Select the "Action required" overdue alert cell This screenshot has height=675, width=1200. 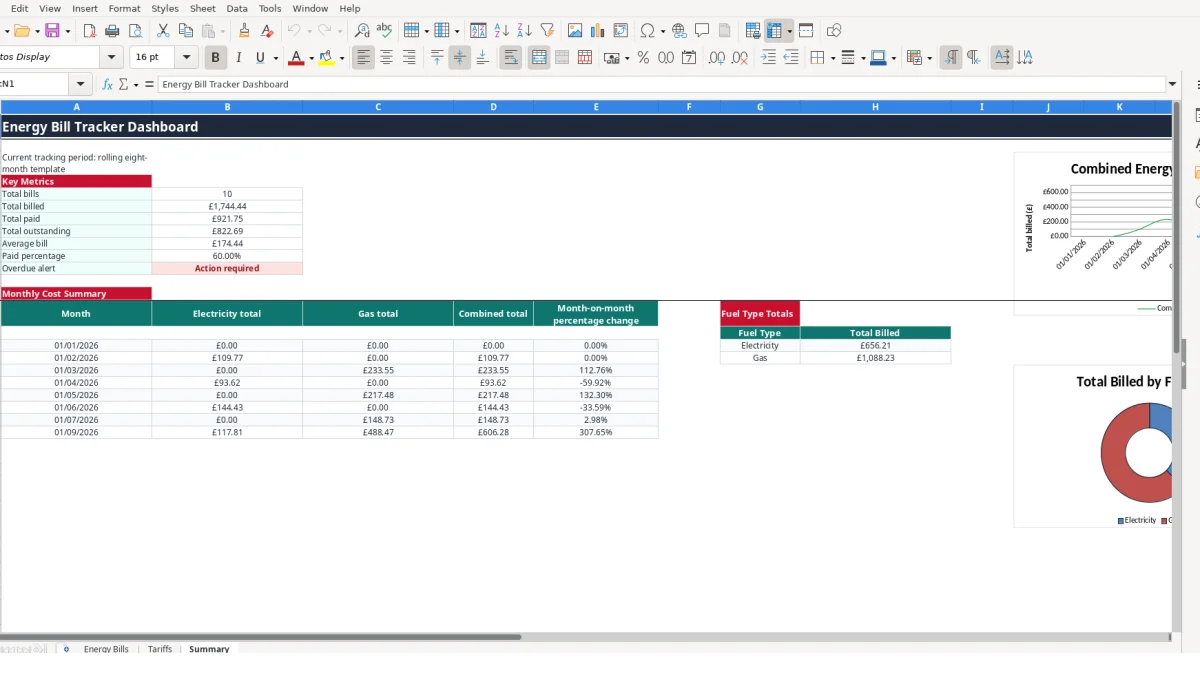227,268
